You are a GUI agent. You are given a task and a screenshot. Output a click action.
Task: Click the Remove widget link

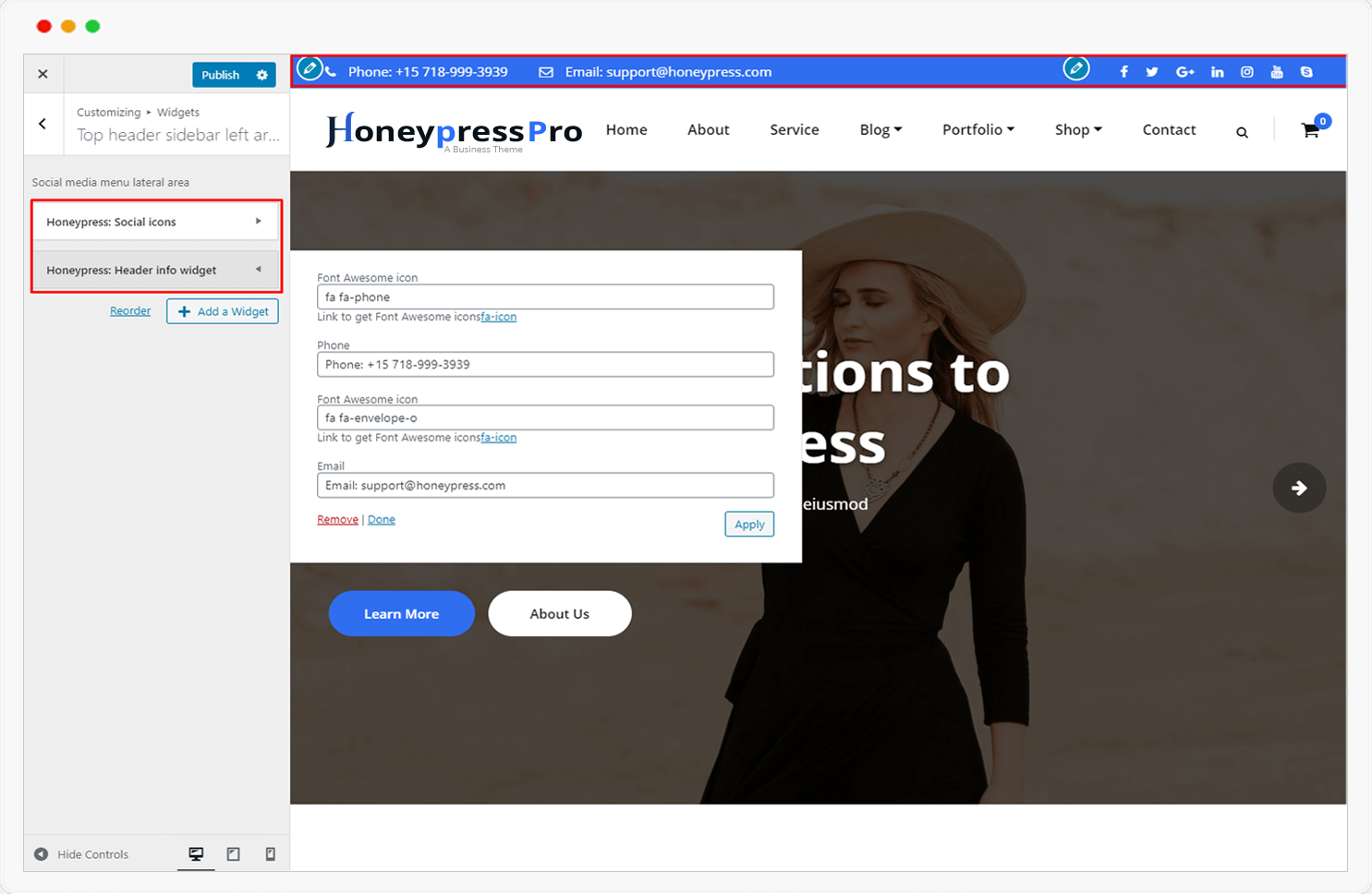pyautogui.click(x=337, y=520)
